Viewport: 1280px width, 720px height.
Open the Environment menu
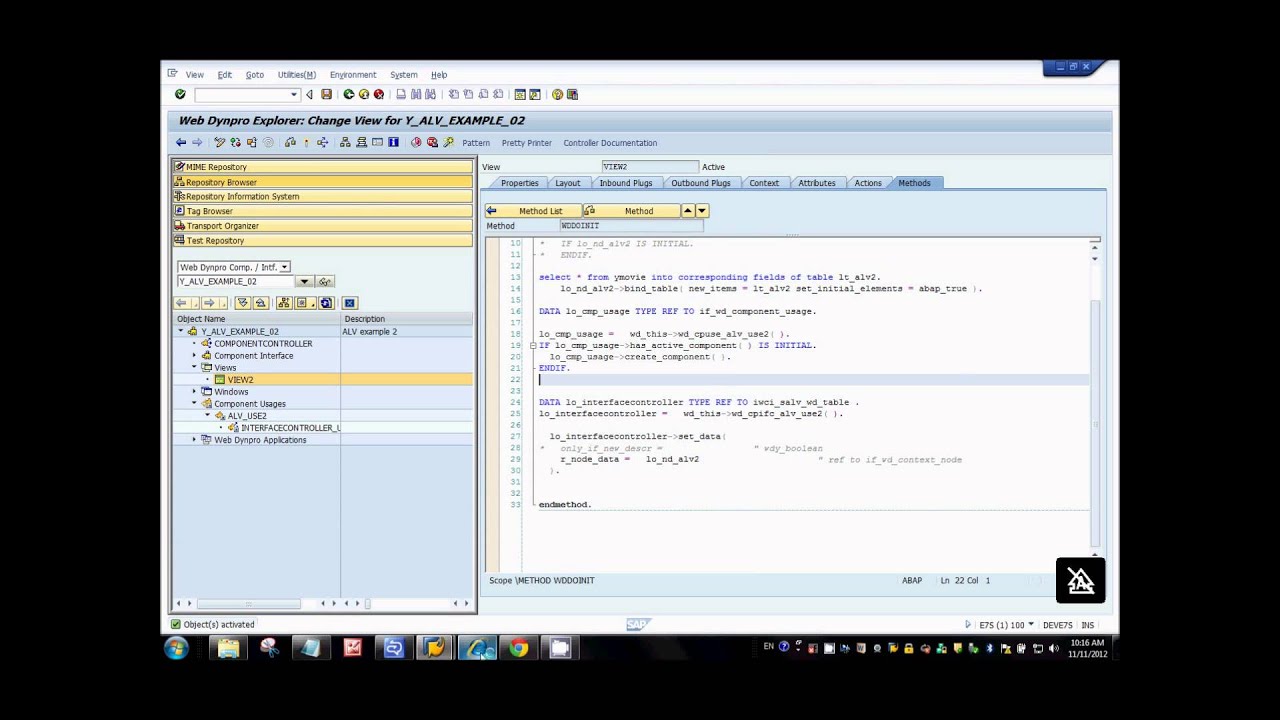[353, 75]
